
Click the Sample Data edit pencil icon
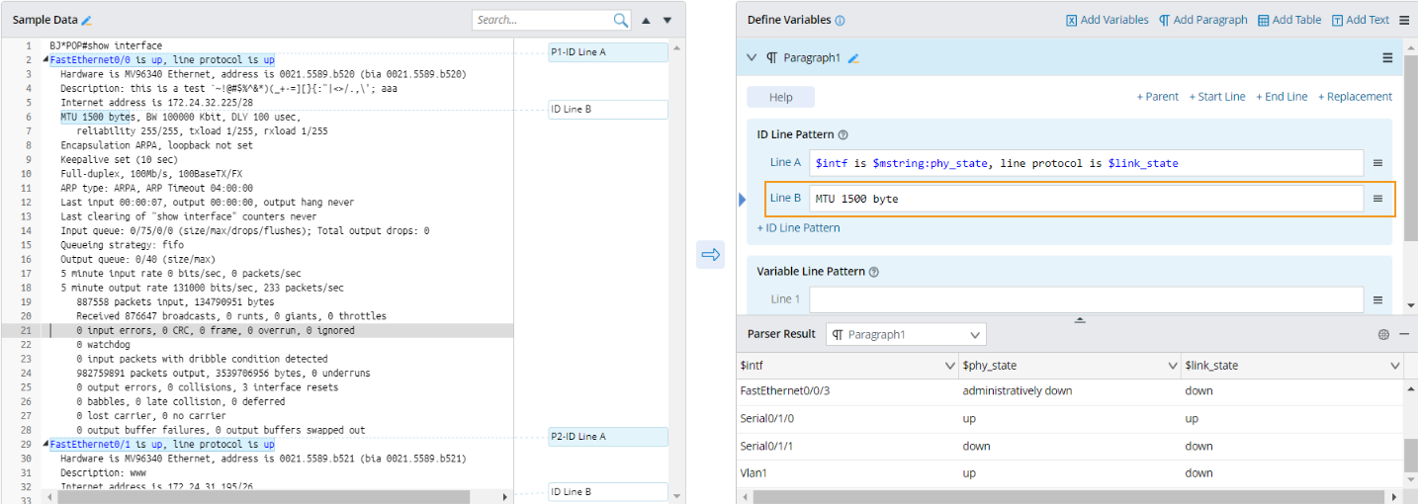86,20
